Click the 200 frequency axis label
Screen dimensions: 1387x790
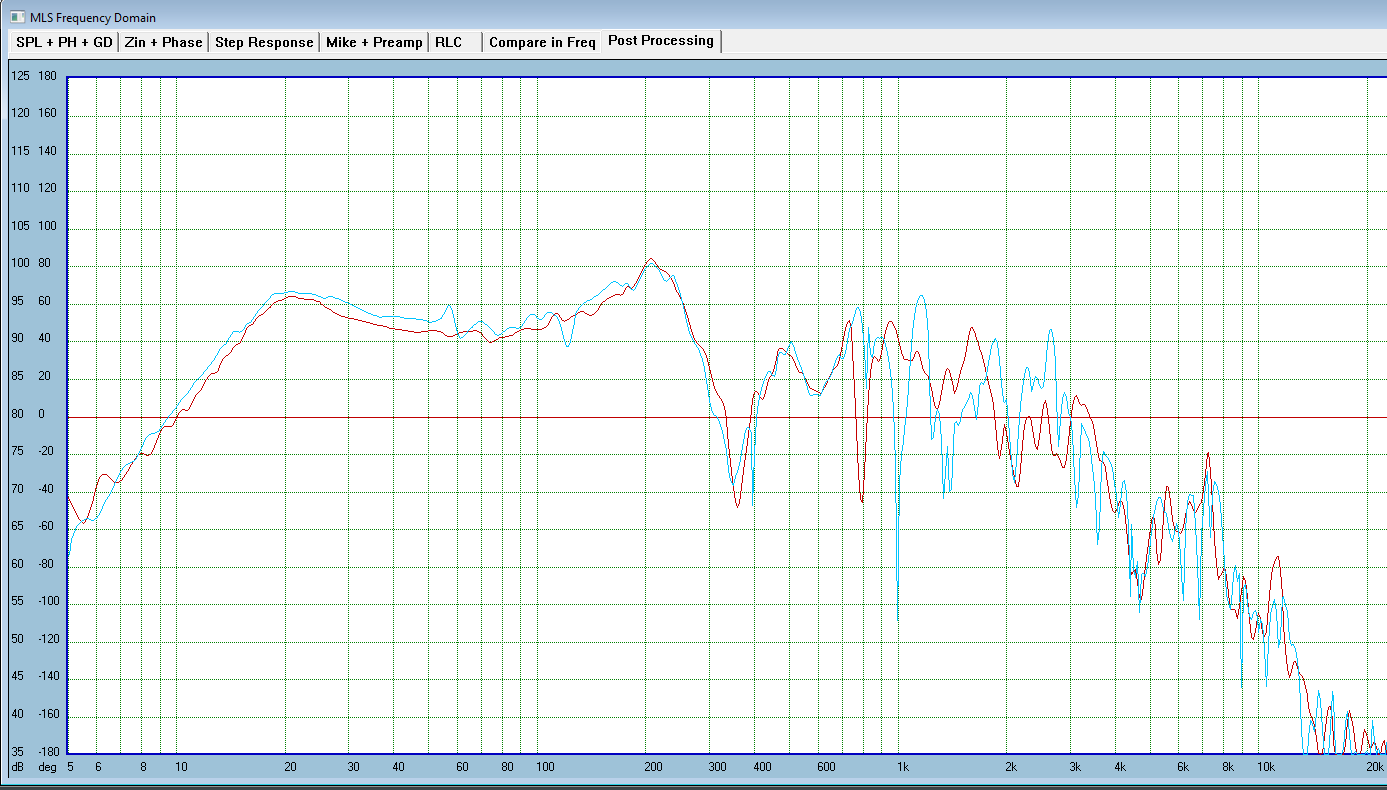653,768
